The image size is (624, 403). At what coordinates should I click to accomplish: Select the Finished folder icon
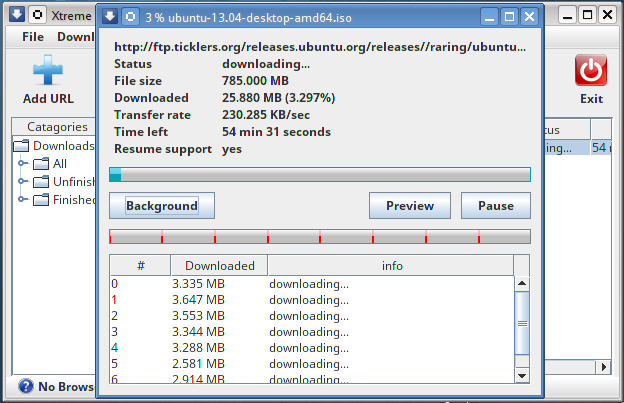(x=41, y=200)
